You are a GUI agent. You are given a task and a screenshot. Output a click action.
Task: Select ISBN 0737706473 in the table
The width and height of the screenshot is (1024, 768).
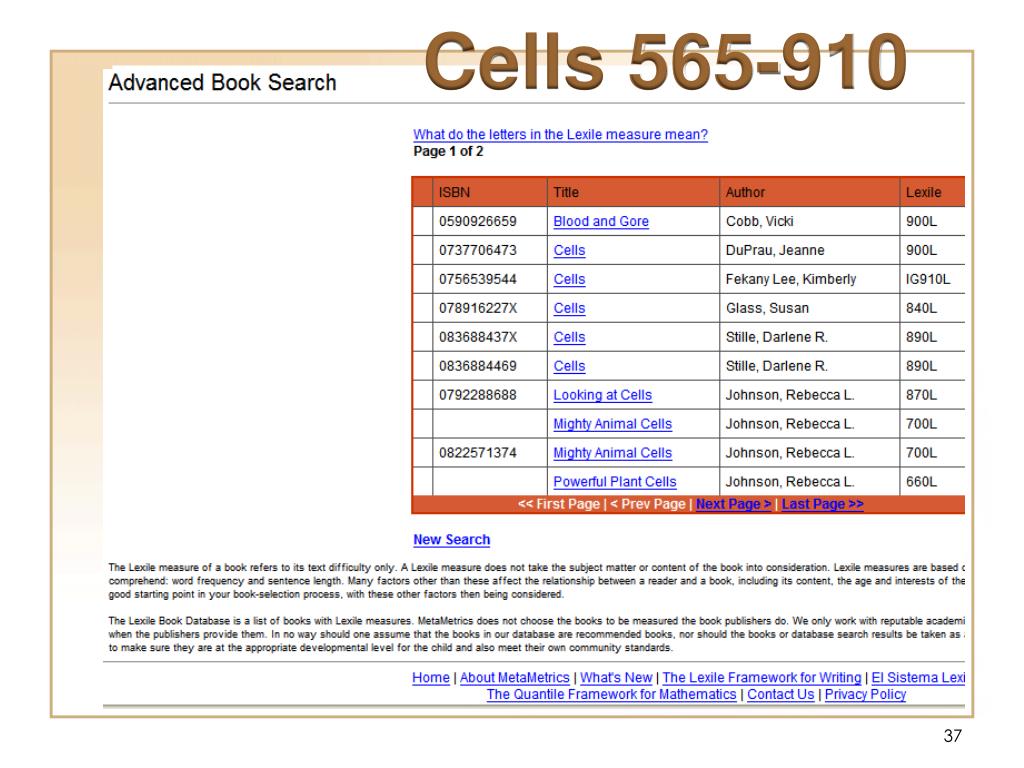477,250
